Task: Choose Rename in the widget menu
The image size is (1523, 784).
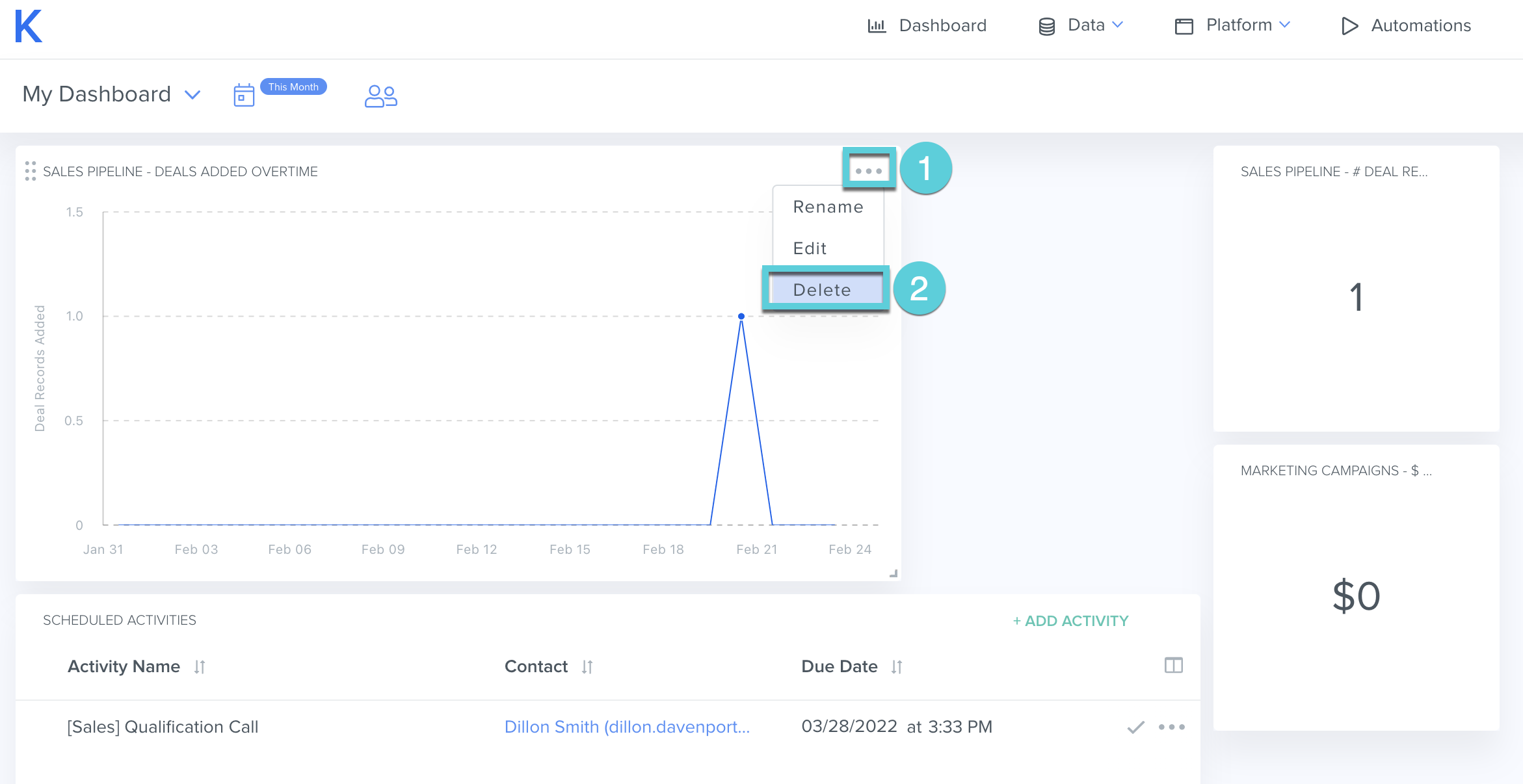Action: pos(828,207)
